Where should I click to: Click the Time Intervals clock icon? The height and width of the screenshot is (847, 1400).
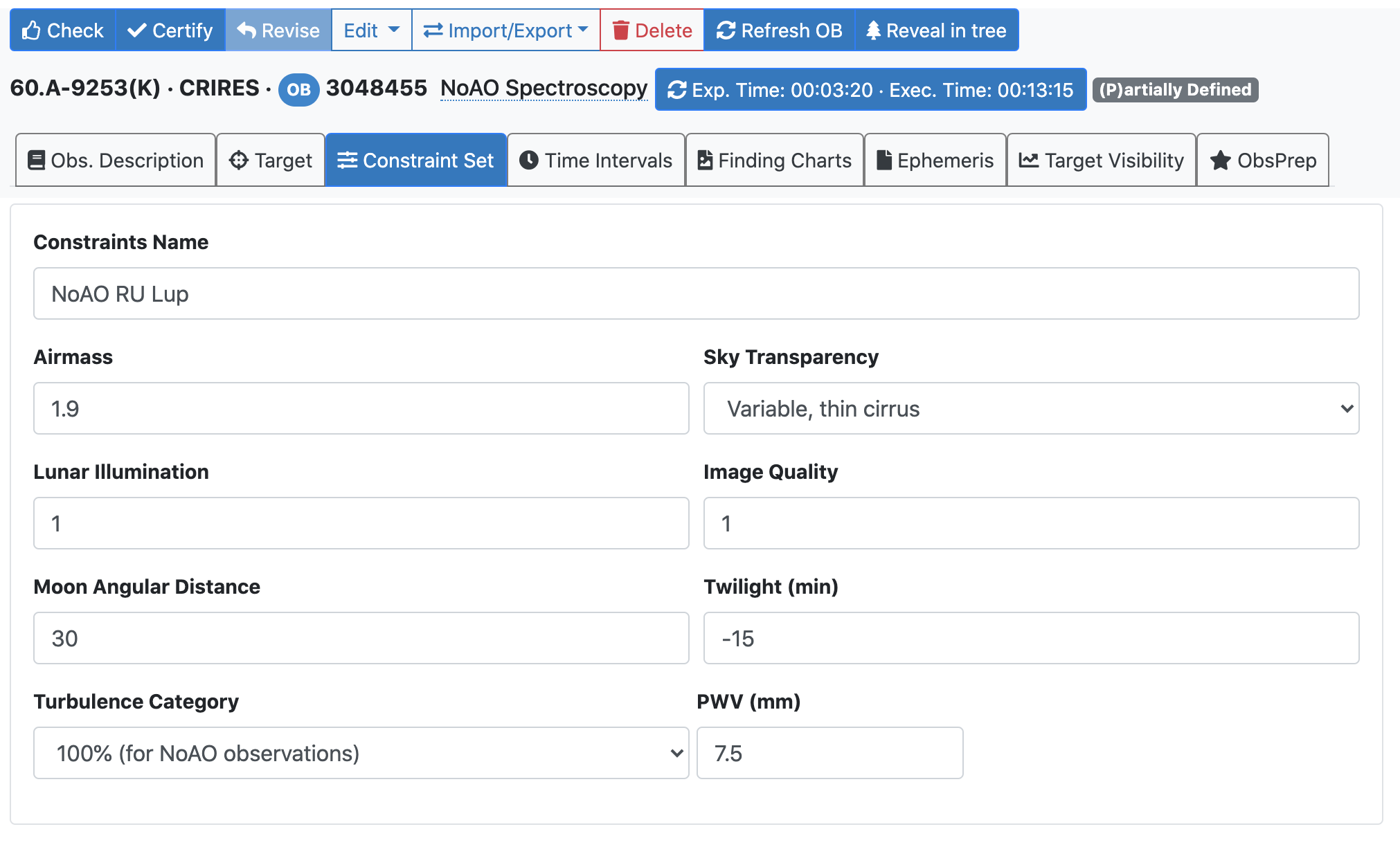[529, 161]
